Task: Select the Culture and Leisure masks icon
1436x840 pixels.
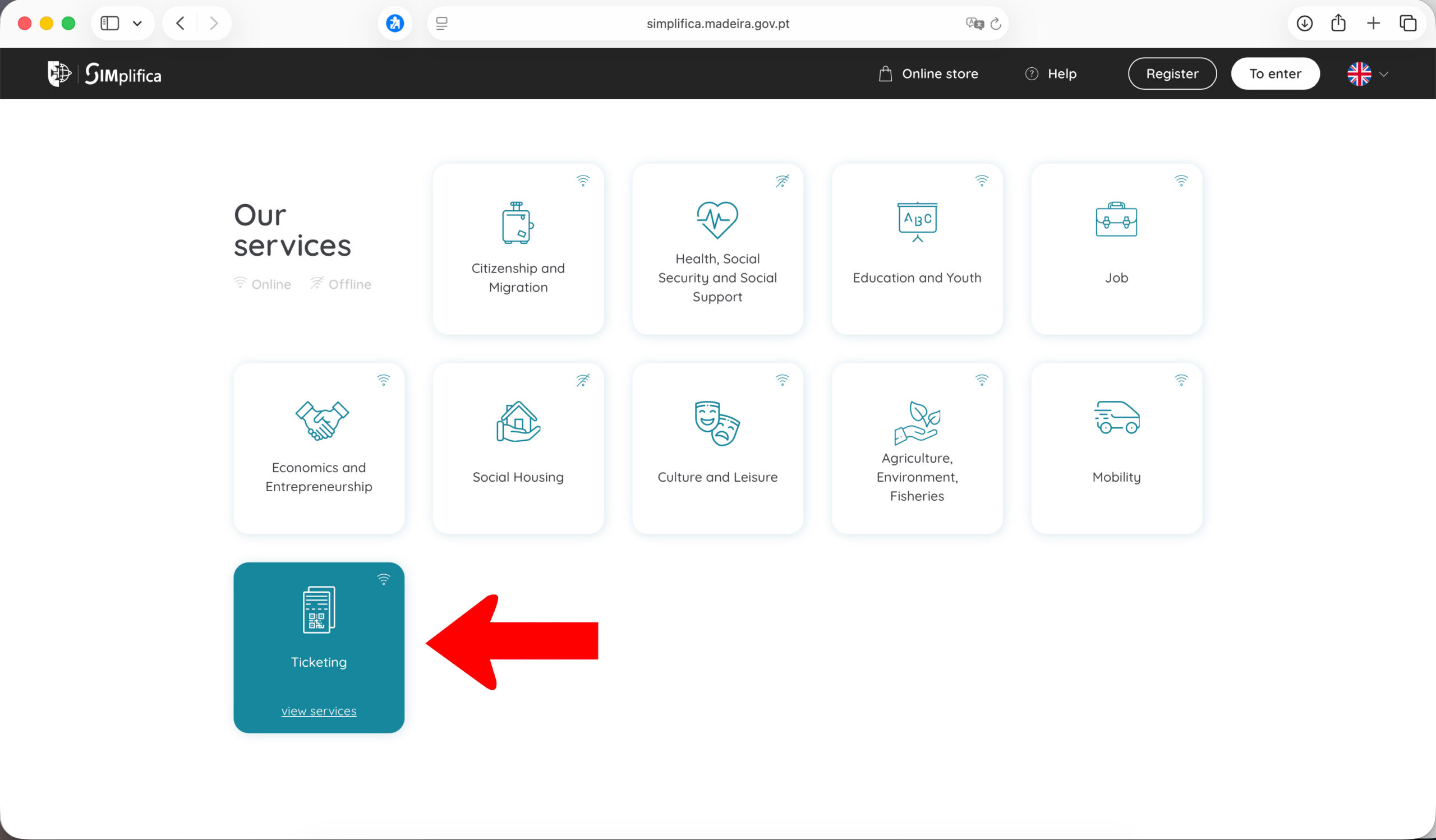Action: pyautogui.click(x=717, y=423)
